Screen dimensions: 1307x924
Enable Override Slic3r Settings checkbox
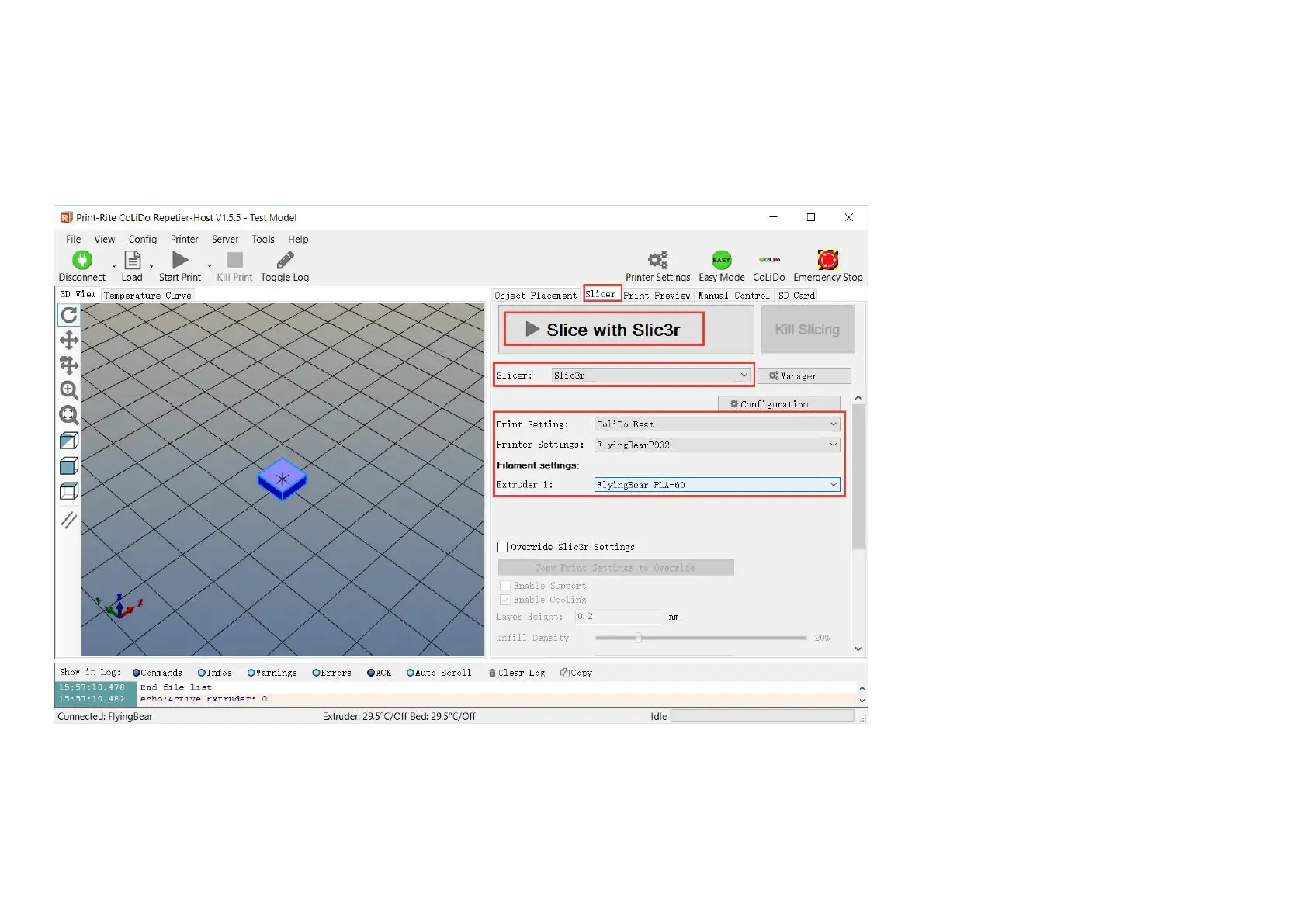coord(503,547)
